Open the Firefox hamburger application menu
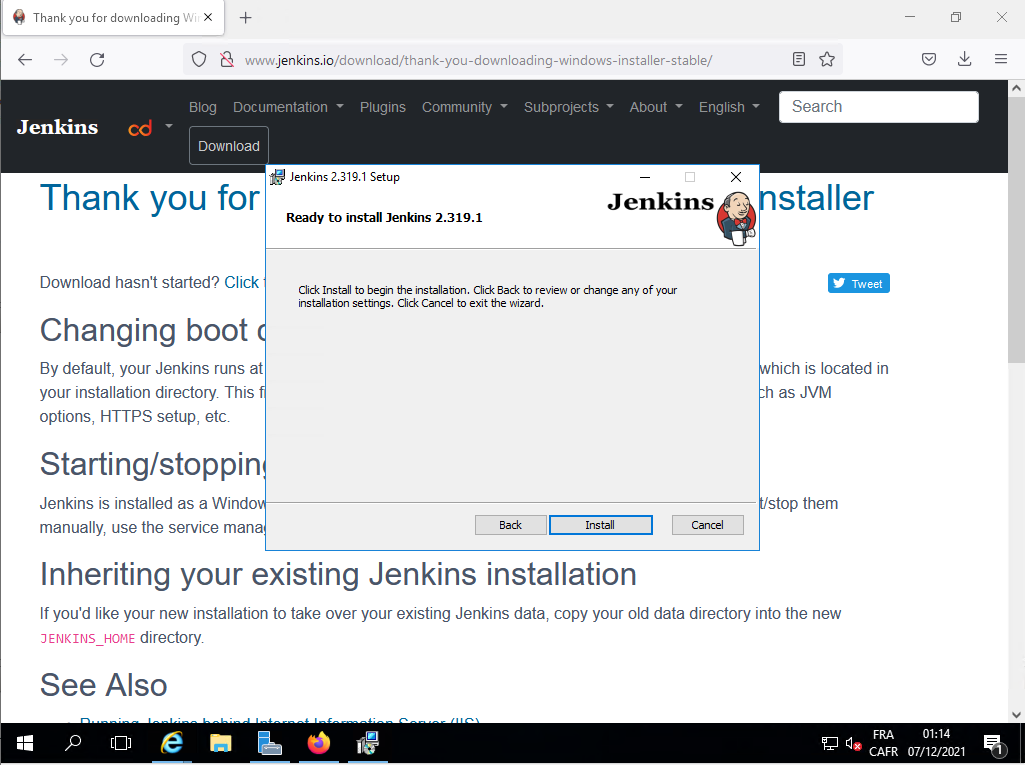The height and width of the screenshot is (765, 1025). tap(1001, 60)
